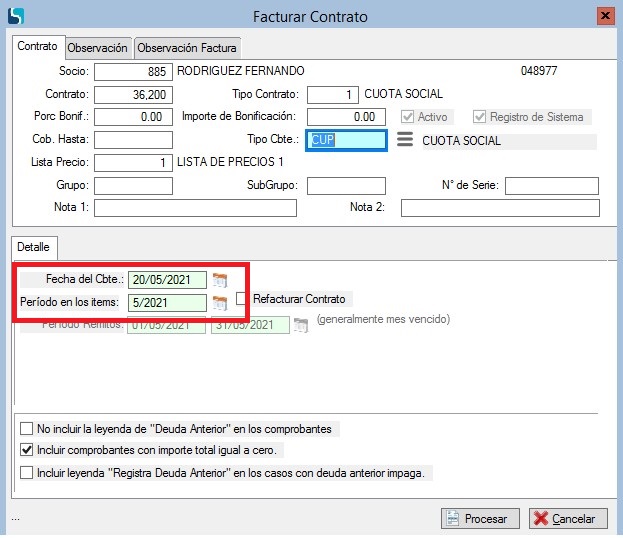623x538 pixels.
Task: Open calendar picker for Fecha del Cbte.
Action: [220, 280]
